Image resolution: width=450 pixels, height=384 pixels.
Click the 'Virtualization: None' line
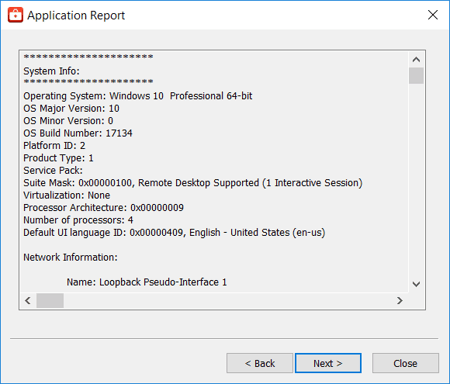(x=67, y=195)
